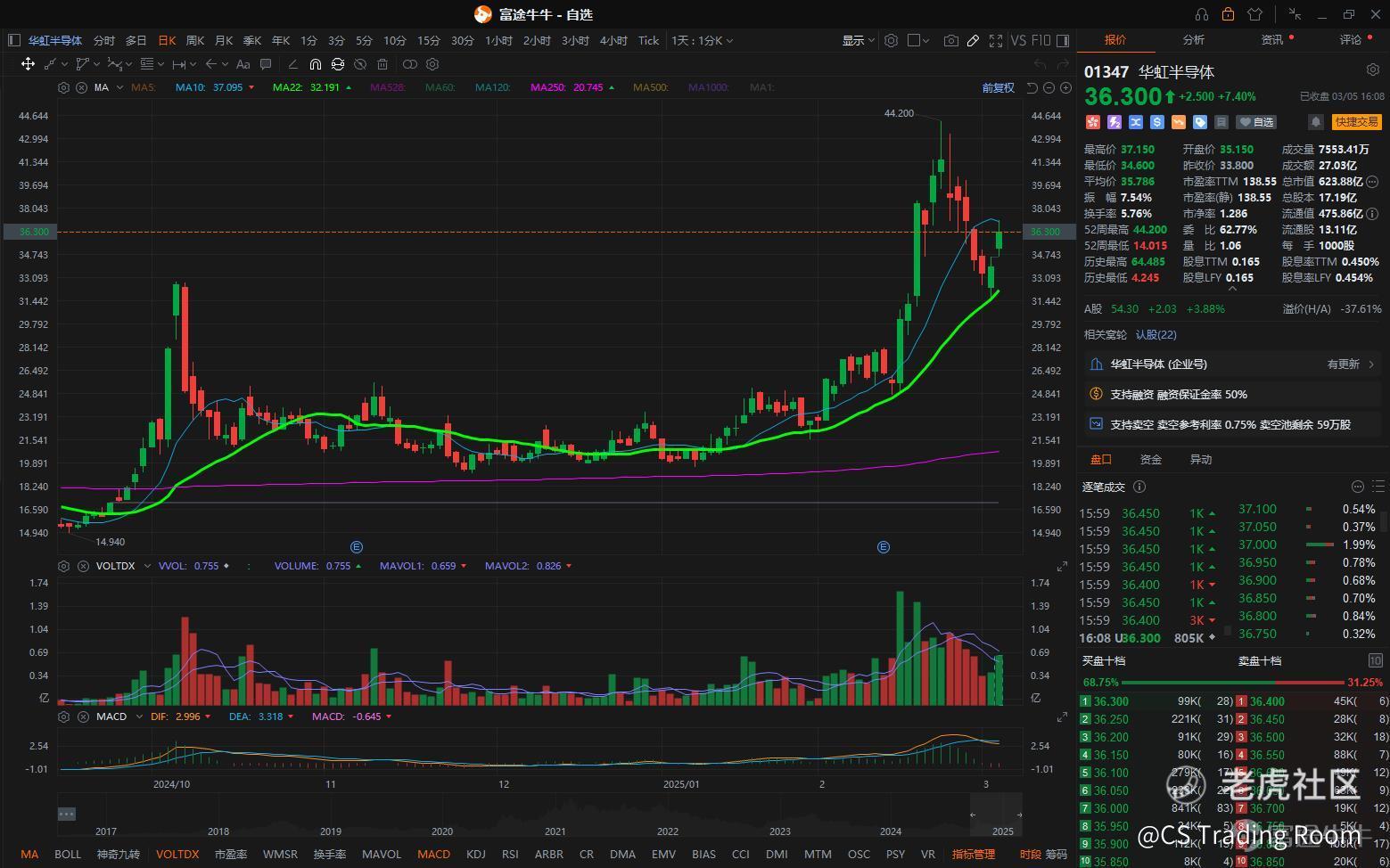The width and height of the screenshot is (1390, 868).
Task: Switch to the 资讯 news tab
Action: pos(1271,40)
